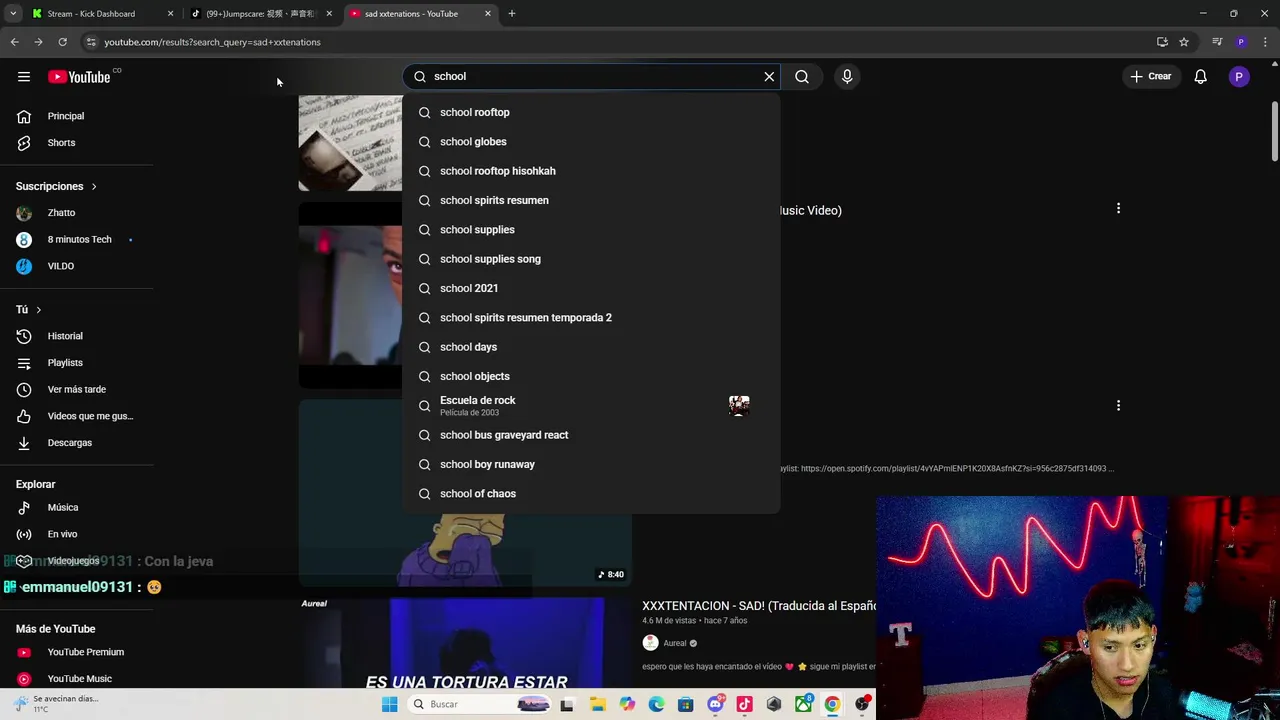This screenshot has width=1280, height=720.
Task: Switch to the Jumpscare TikTok tab
Action: point(261,14)
